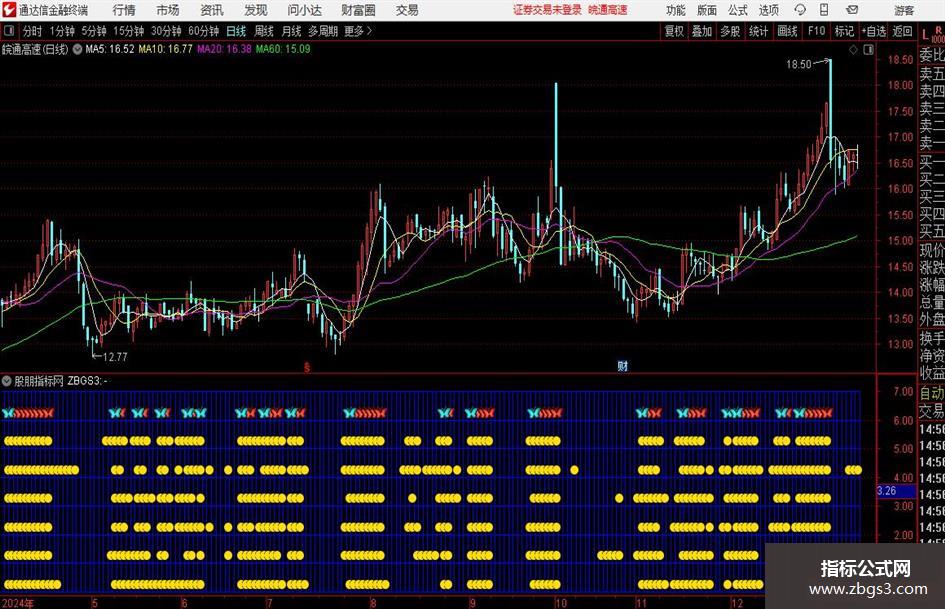Click the 通达信 red logo icon
Image resolution: width=945 pixels, height=609 pixels.
click(x=9, y=10)
